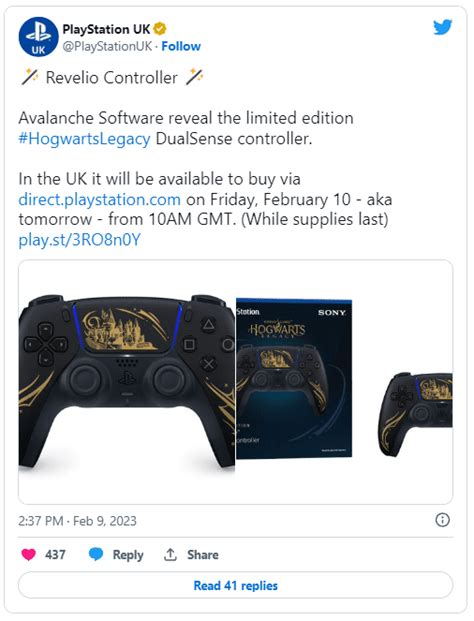Click the Reply text label
The image size is (474, 621).
coord(128,555)
